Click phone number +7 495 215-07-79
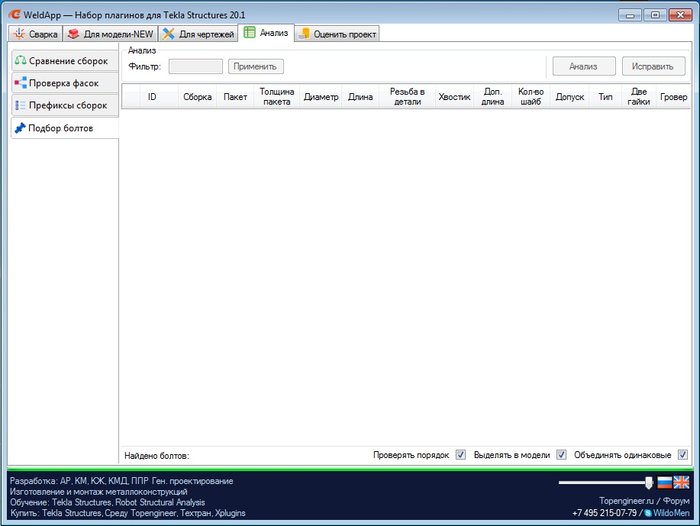 point(604,513)
